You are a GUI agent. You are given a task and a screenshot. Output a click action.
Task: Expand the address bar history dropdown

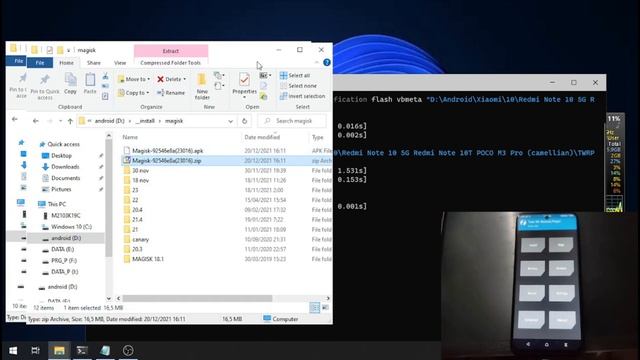tap(231, 121)
